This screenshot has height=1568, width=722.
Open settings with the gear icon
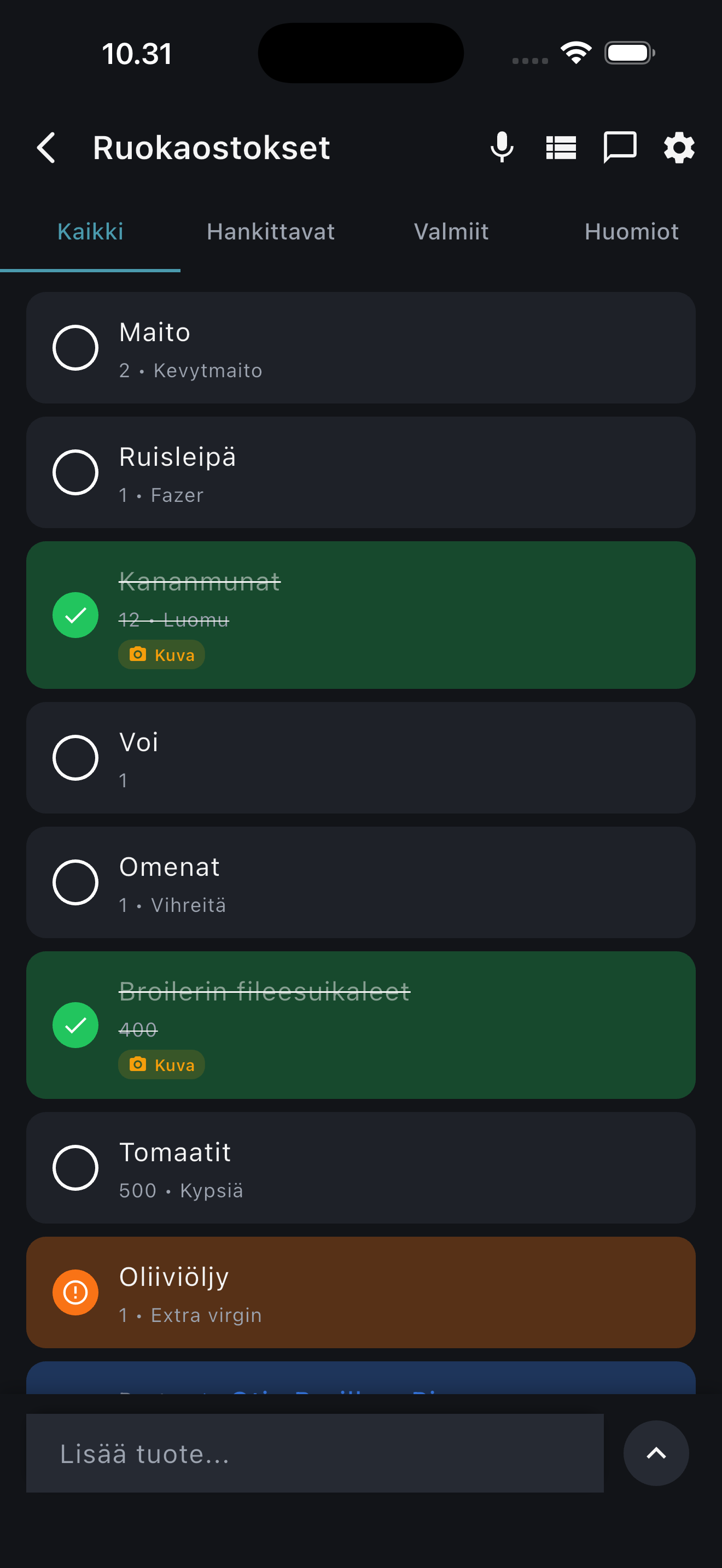point(678,147)
